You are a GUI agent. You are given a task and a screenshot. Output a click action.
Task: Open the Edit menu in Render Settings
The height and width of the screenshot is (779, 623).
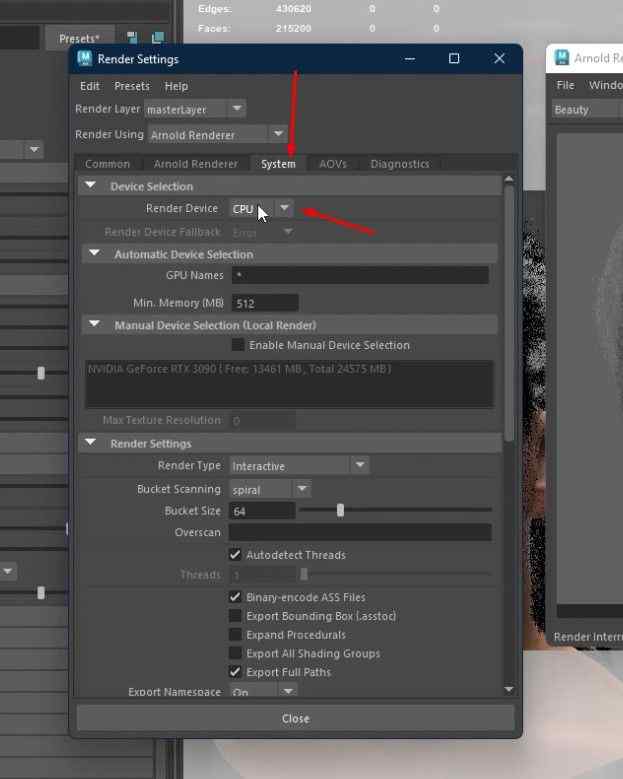point(90,86)
